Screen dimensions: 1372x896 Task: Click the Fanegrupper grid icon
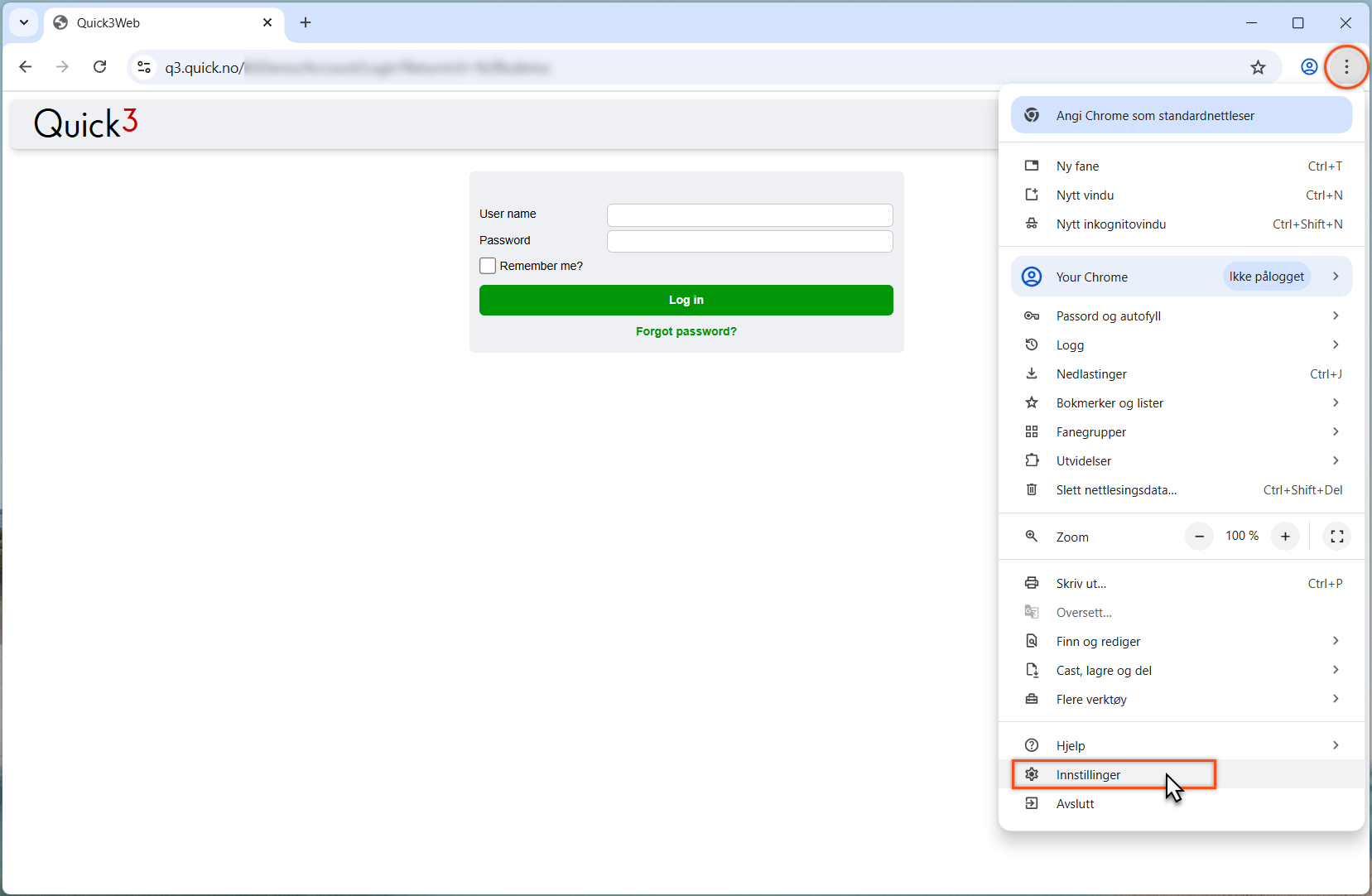point(1032,431)
